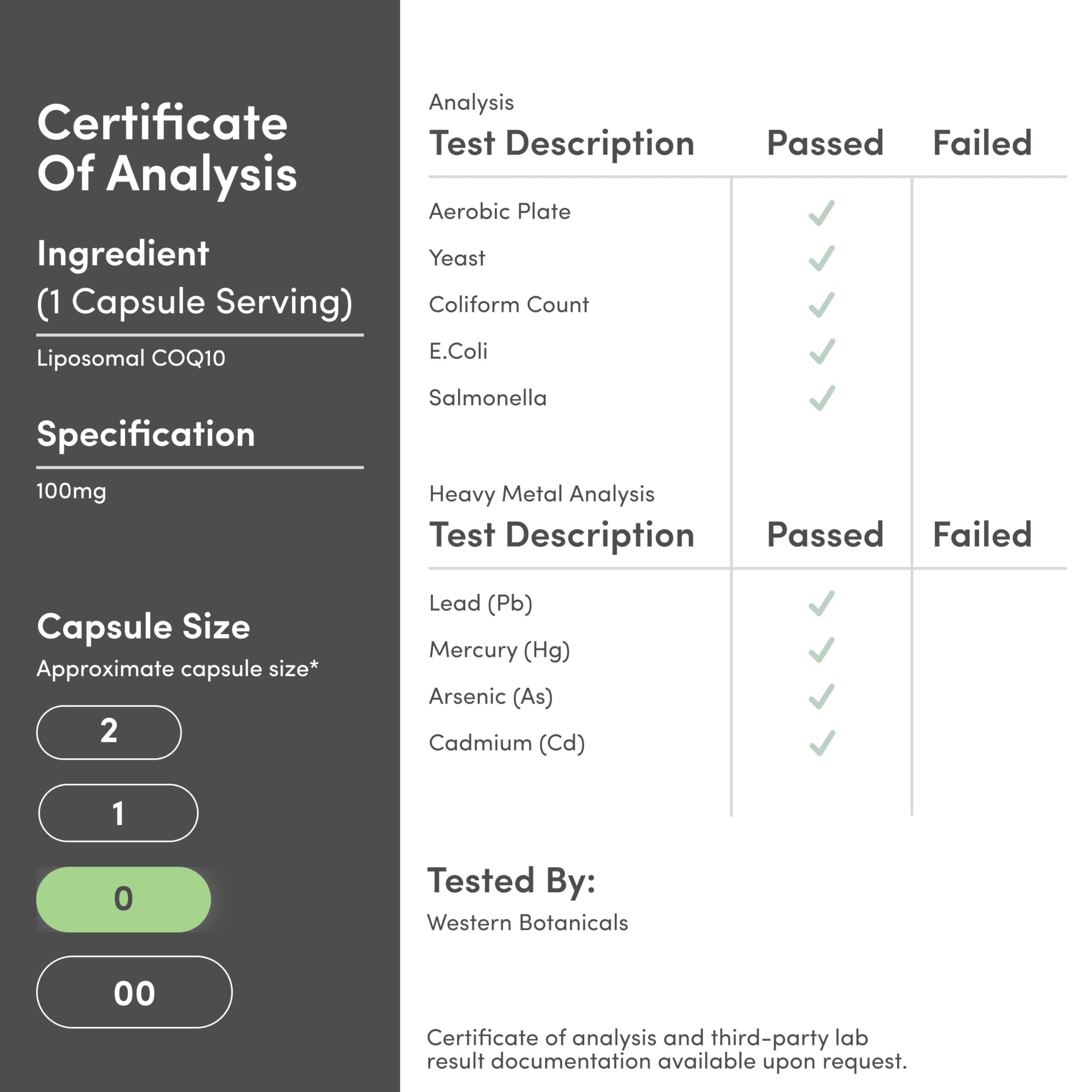
Task: Click Western Botanicals tester name
Action: (527, 923)
